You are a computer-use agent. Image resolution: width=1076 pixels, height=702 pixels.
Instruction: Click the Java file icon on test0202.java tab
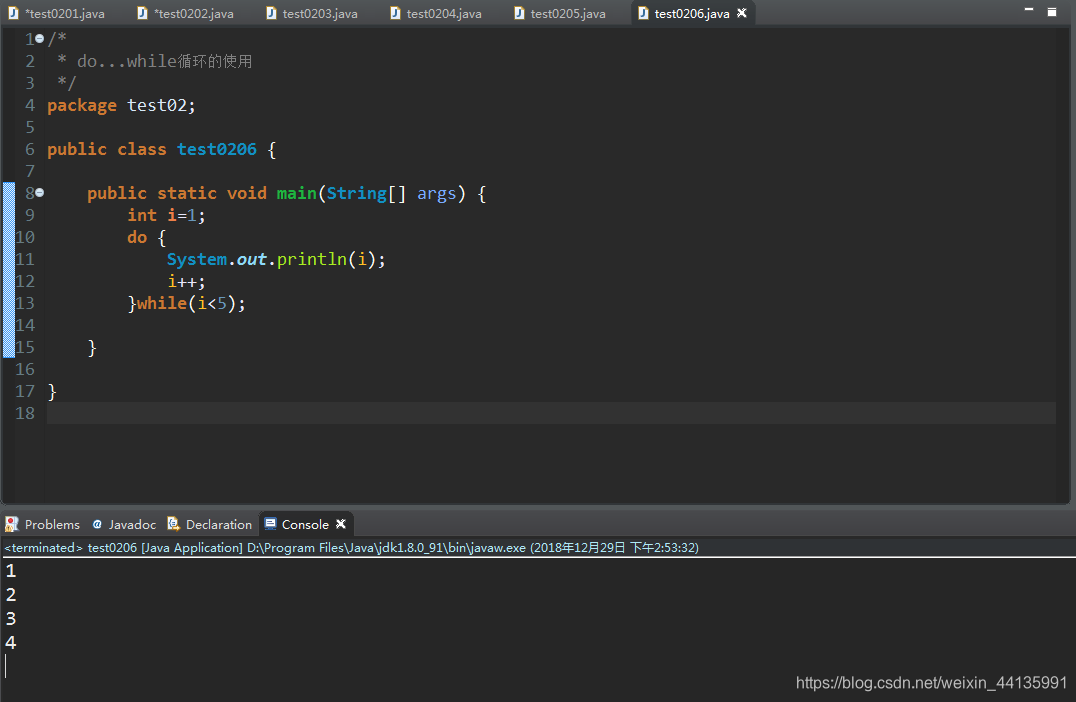tap(142, 13)
